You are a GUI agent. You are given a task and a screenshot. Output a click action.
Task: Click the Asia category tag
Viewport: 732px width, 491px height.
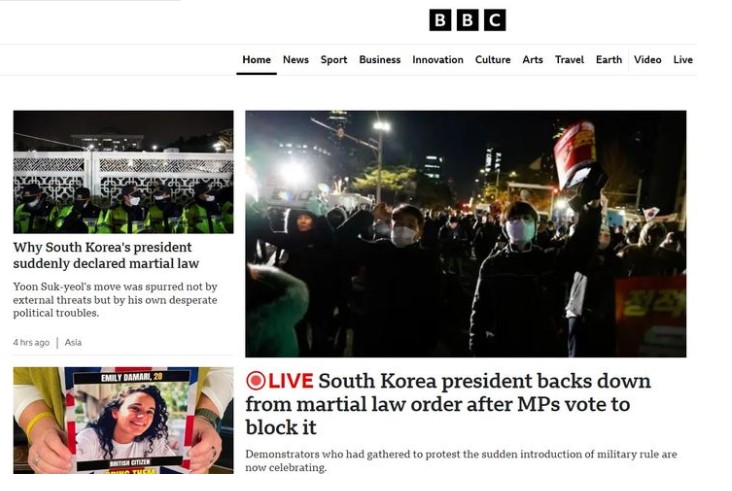coord(73,343)
